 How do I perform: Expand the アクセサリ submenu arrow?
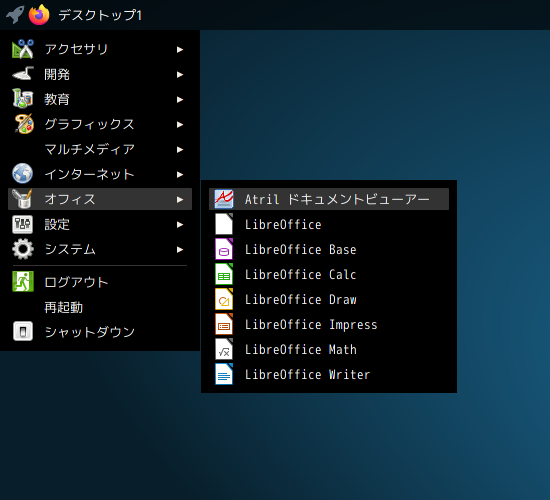point(180,49)
